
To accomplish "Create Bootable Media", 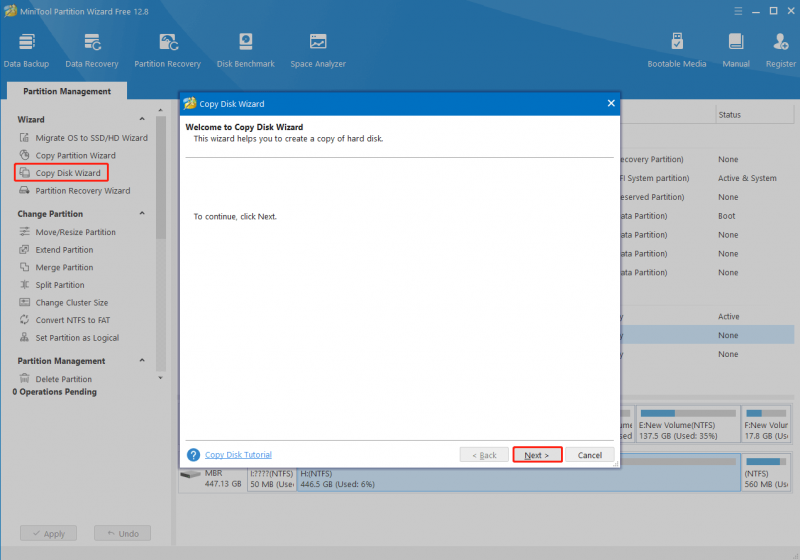I will [x=677, y=50].
